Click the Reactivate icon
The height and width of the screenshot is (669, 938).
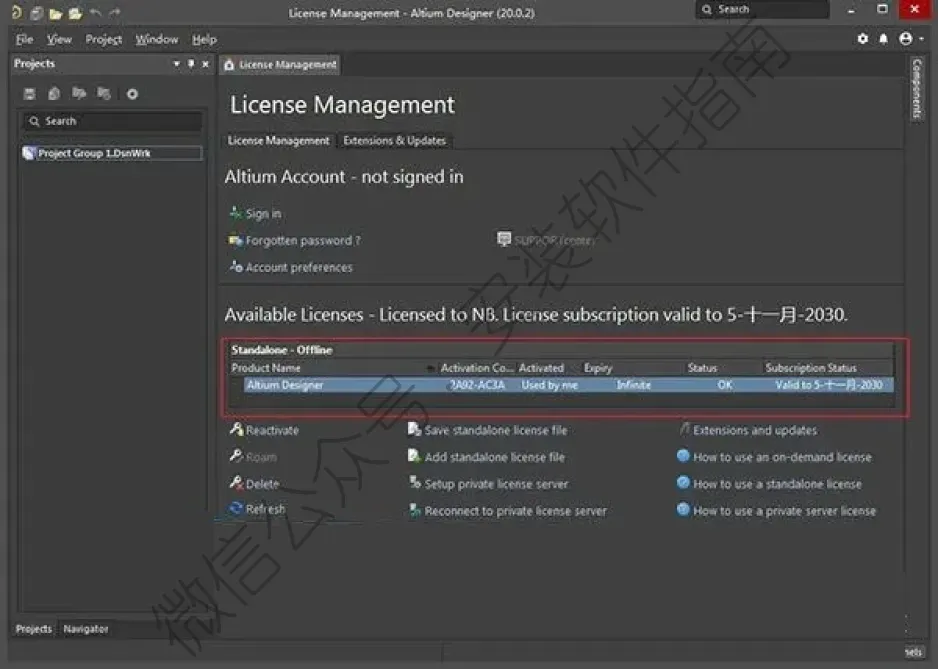point(236,429)
